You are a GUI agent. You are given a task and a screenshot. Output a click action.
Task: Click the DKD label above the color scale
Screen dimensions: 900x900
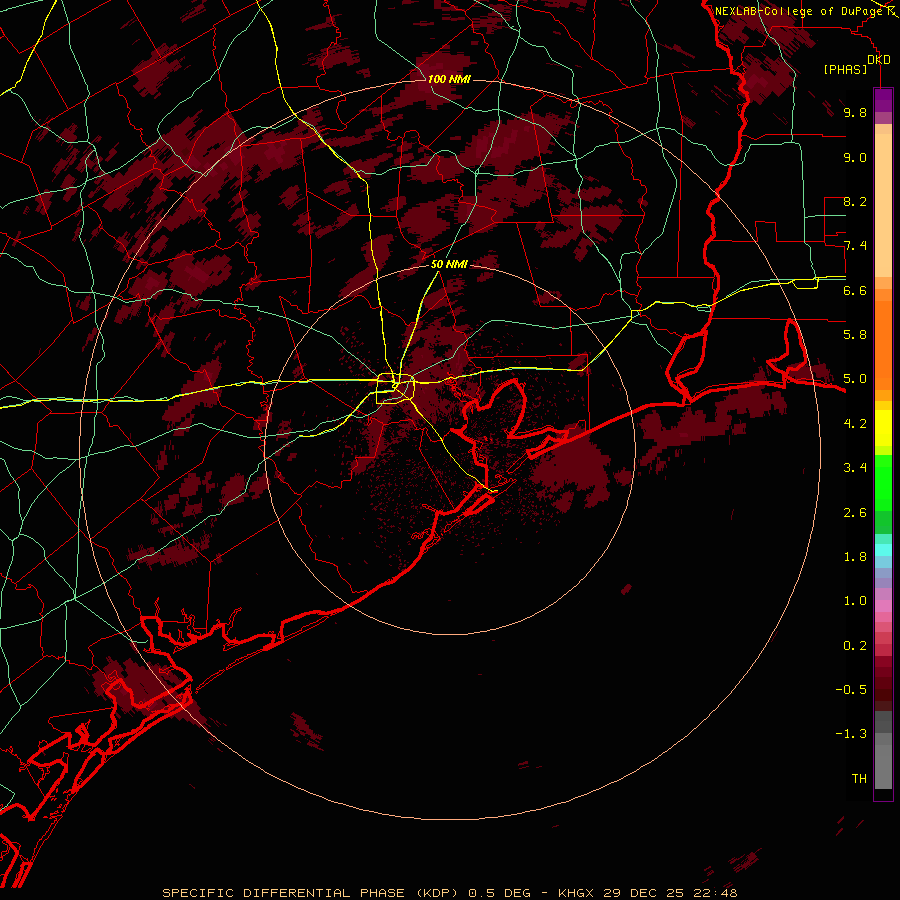(879, 60)
